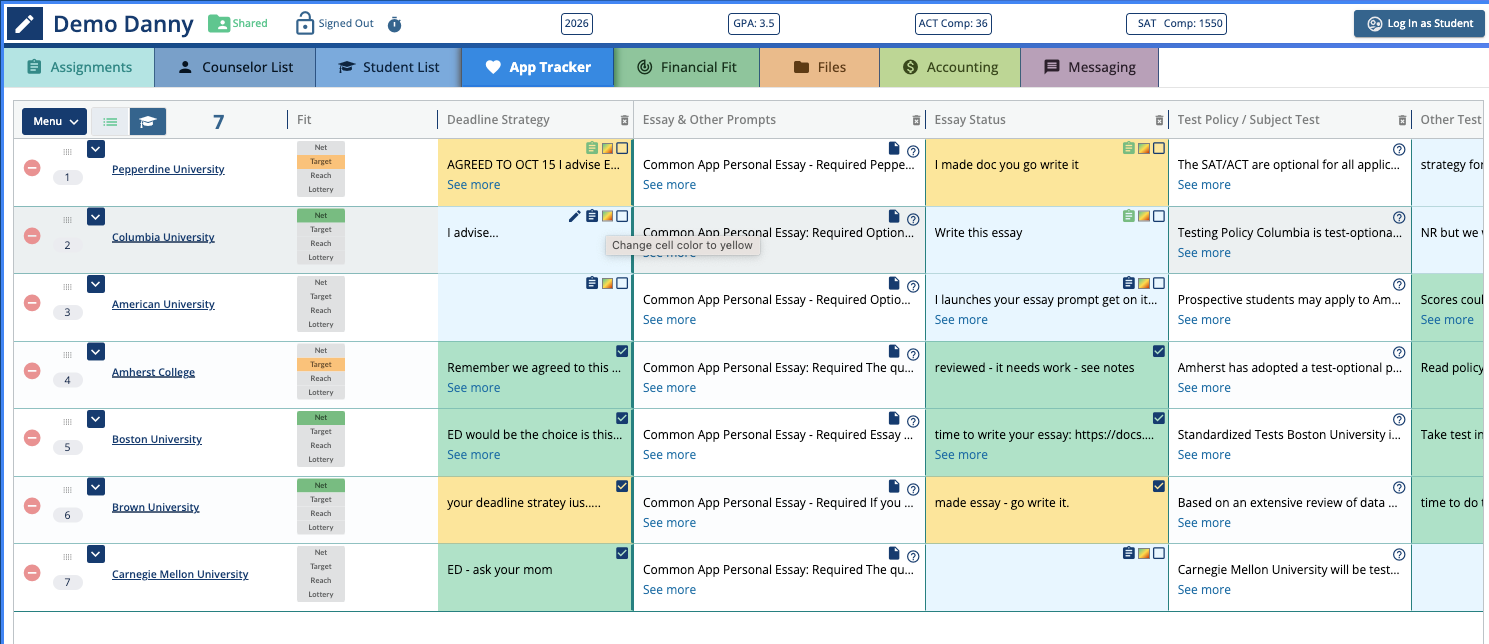Uncheck the box in Carnegie Mellon Deadline Strategy cell
The height and width of the screenshot is (644, 1489).
622,553
